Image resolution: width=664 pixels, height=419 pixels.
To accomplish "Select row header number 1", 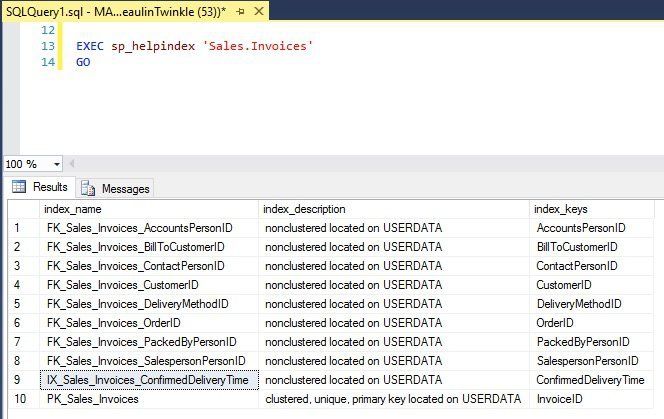I will 24,228.
